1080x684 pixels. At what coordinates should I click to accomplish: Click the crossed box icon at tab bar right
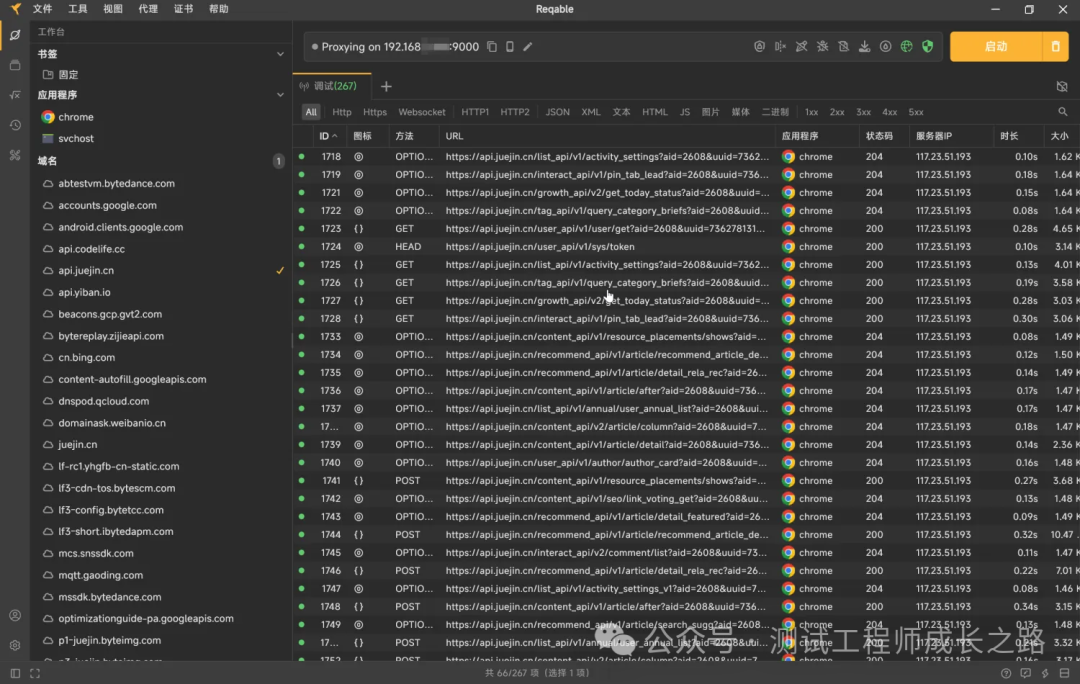click(1062, 86)
